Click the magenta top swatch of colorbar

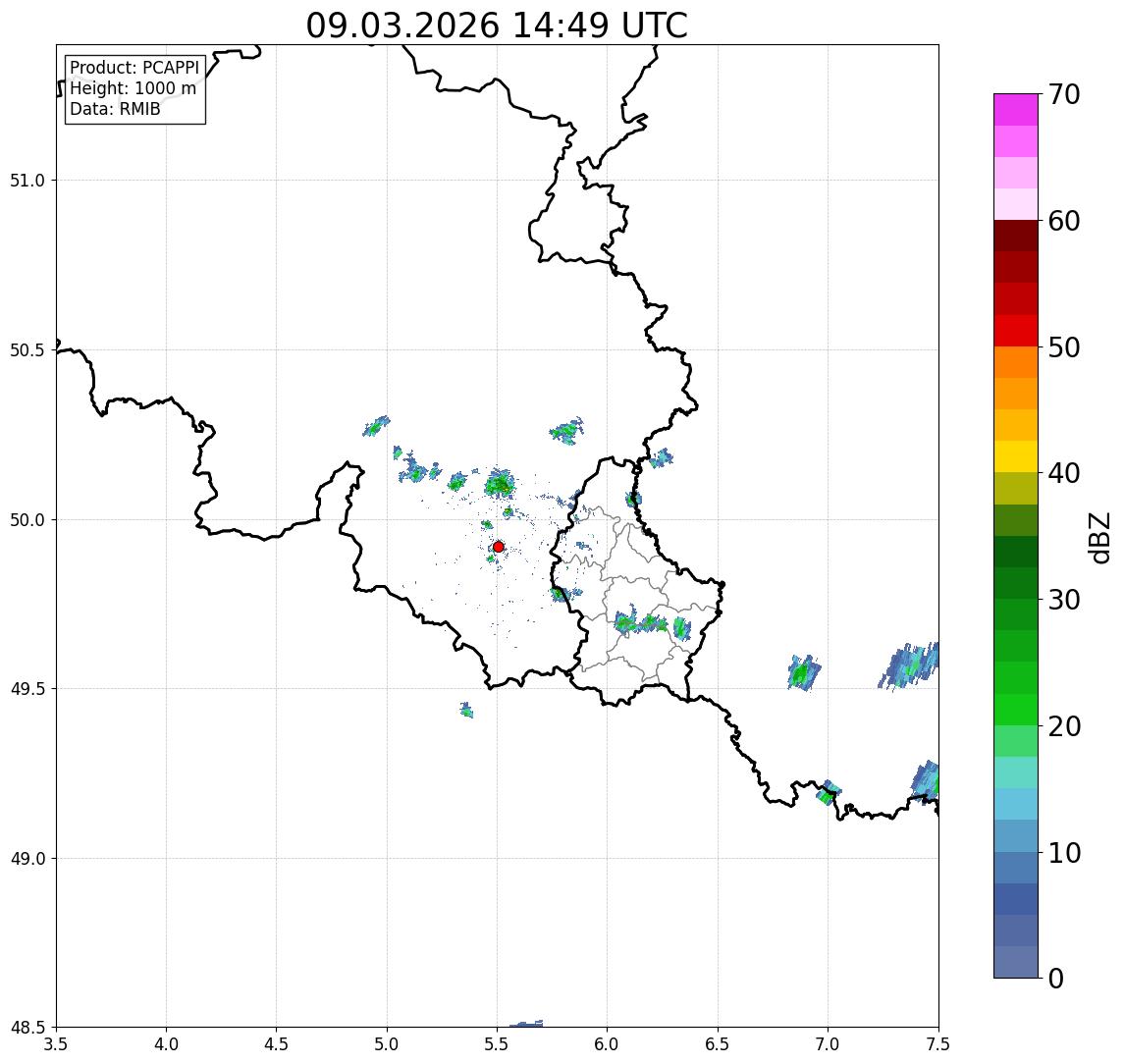point(1016,110)
